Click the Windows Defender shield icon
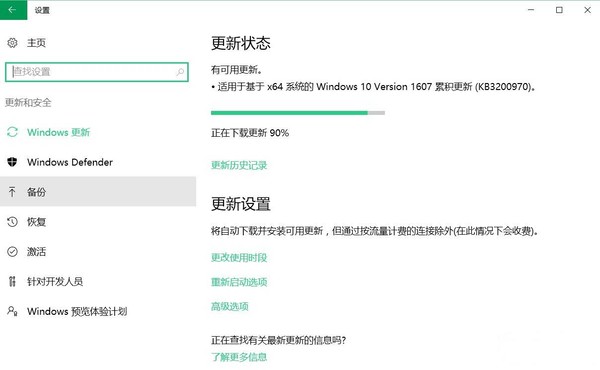The height and width of the screenshot is (370, 600). (x=12, y=162)
